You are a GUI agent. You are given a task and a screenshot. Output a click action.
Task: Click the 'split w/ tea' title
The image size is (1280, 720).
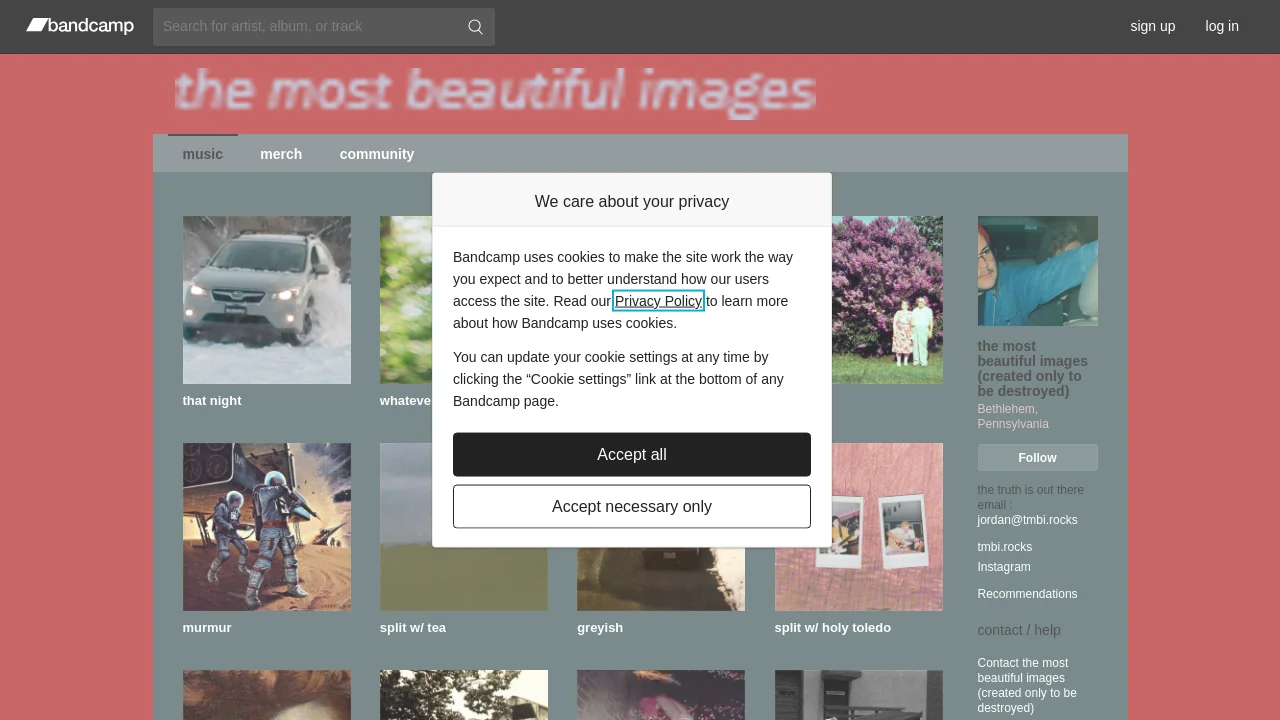413,628
